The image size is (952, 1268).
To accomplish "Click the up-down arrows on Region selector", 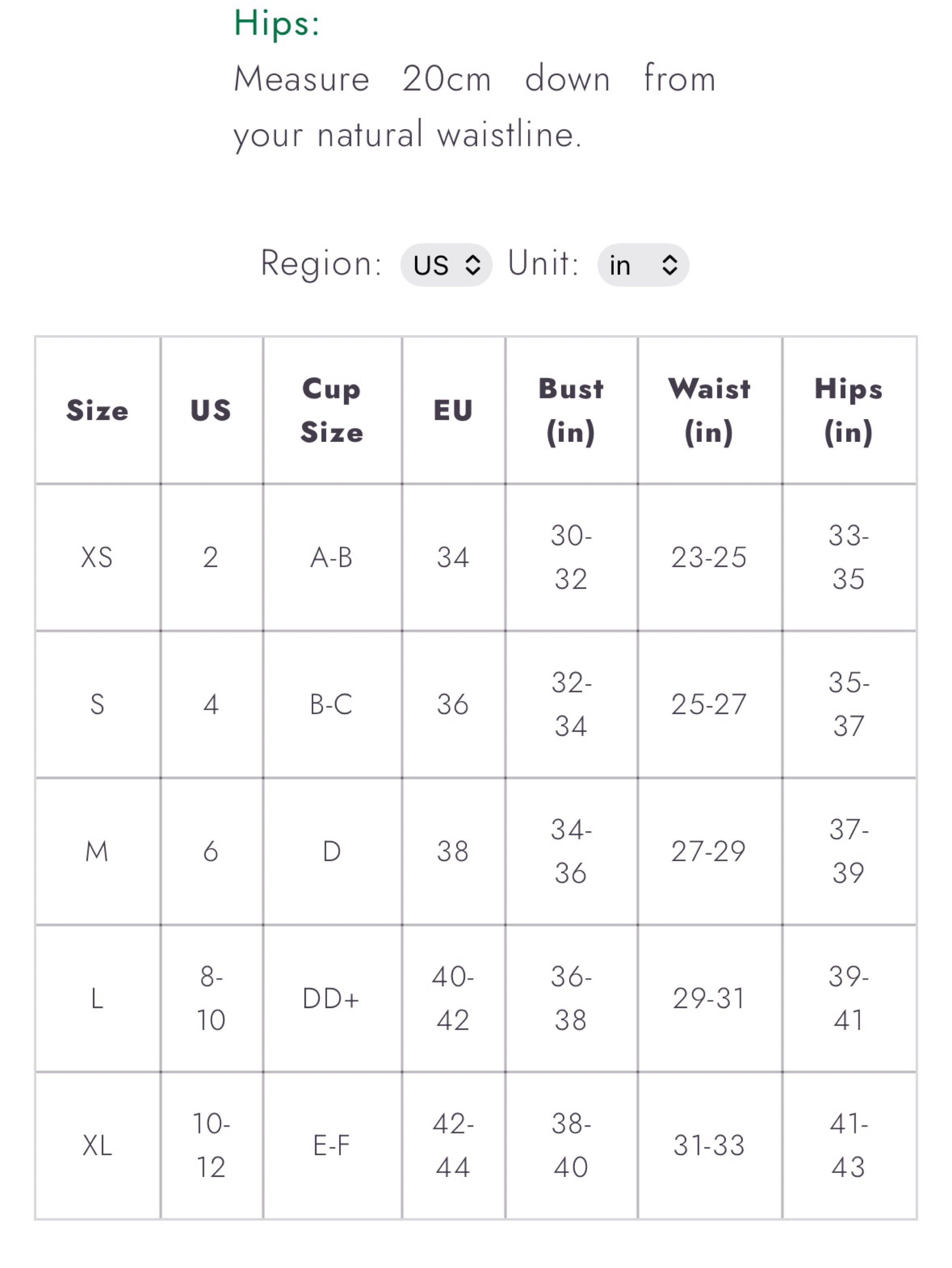I will (473, 265).
